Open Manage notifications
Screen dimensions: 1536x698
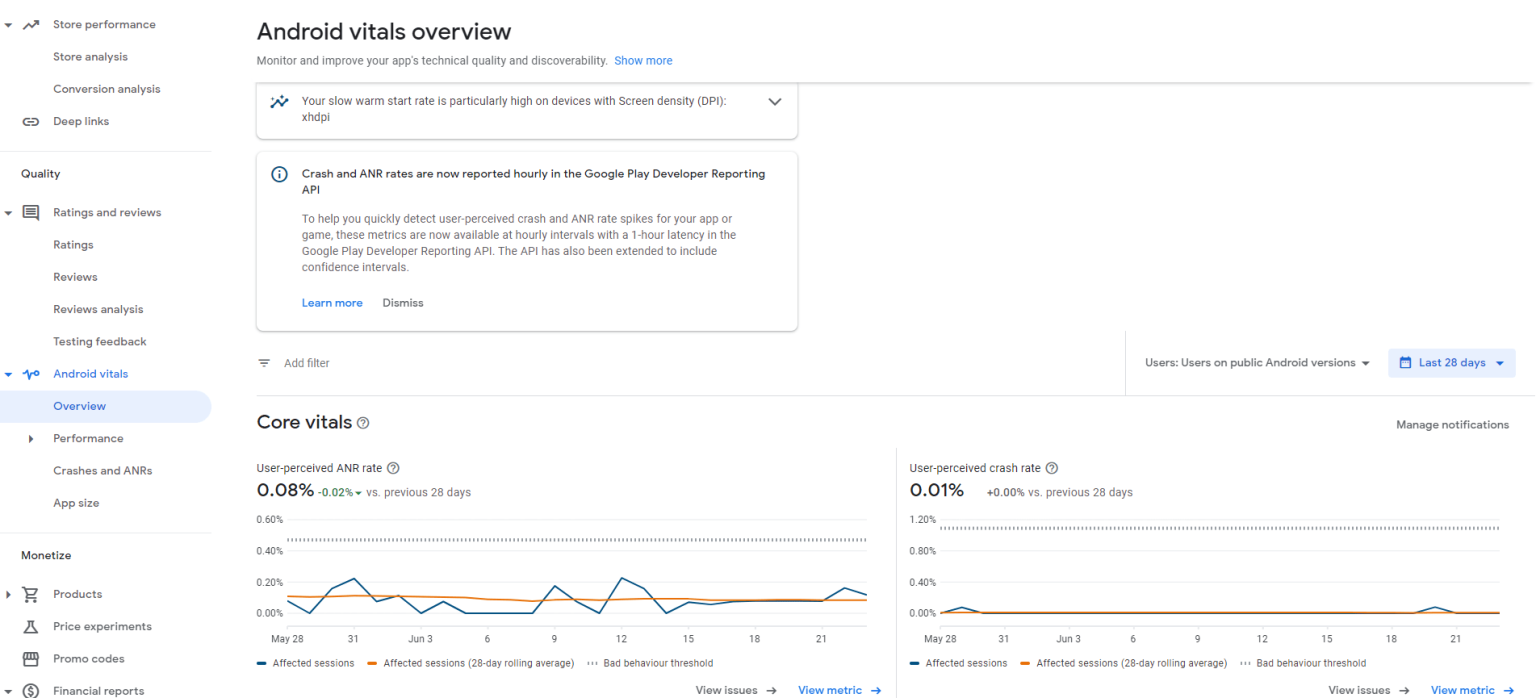tap(1452, 424)
